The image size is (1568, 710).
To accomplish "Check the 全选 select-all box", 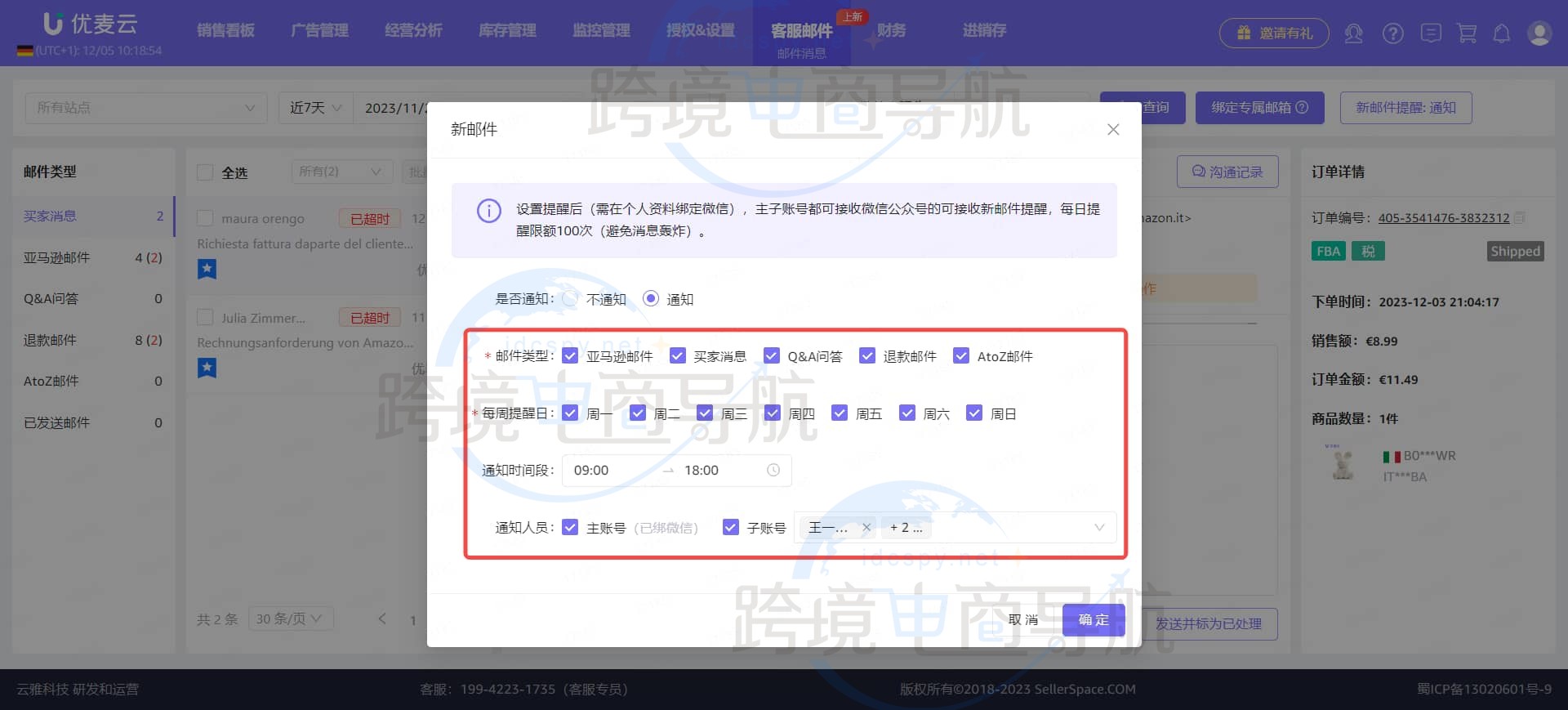I will coord(205,172).
